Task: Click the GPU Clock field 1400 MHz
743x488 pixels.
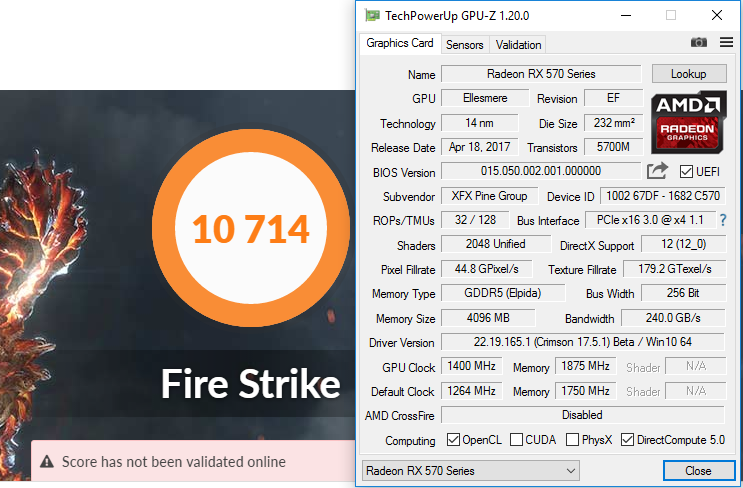Action: pyautogui.click(x=471, y=366)
